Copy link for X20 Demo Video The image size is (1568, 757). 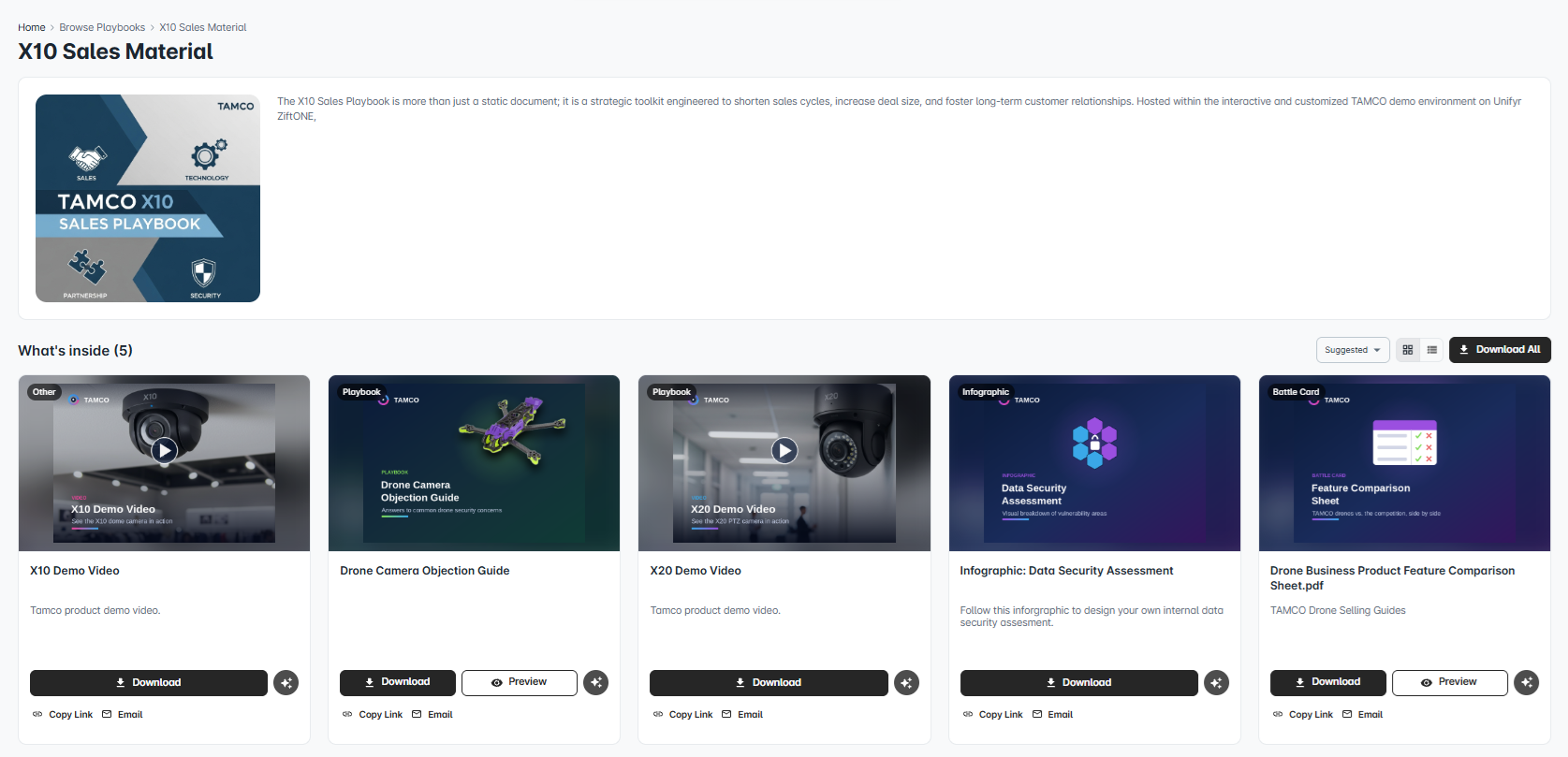pos(683,715)
